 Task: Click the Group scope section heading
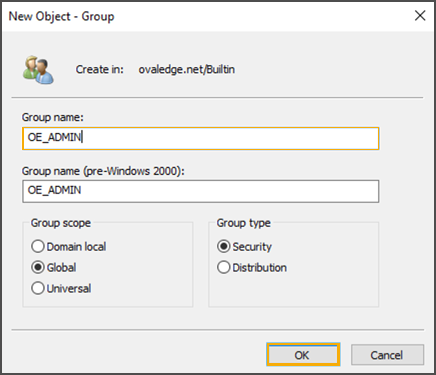[61, 223]
